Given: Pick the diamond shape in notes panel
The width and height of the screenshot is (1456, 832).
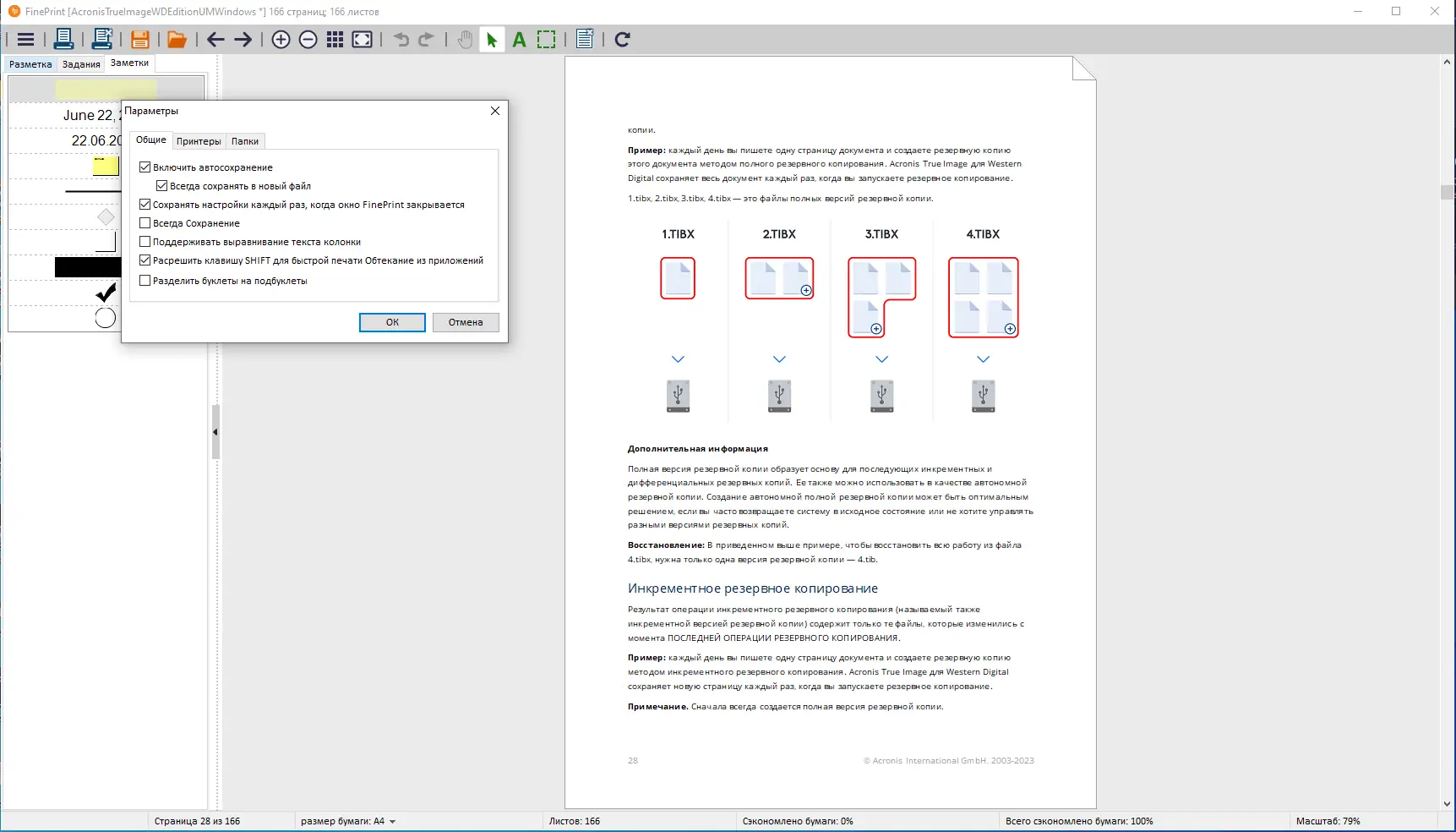Looking at the screenshot, I should [106, 217].
